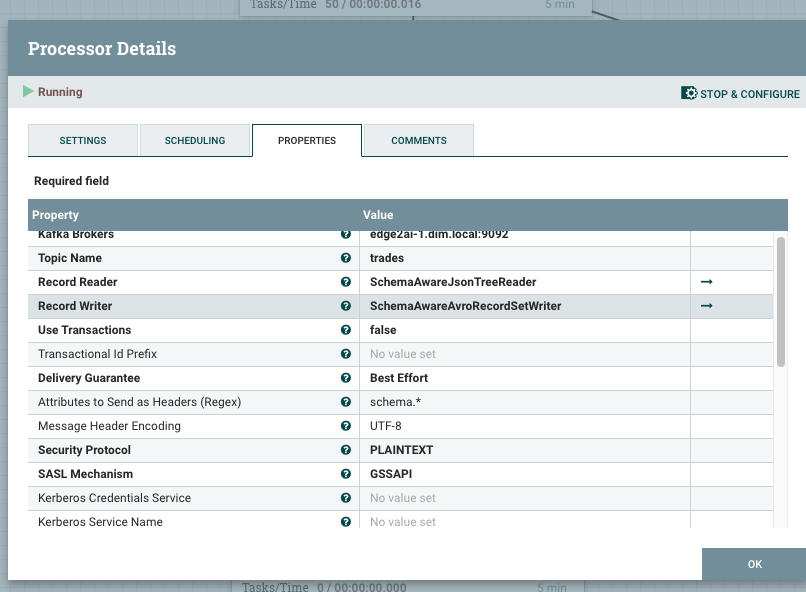The image size is (806, 592).
Task: Click STOP & CONFIGURE label
Action: point(749,94)
